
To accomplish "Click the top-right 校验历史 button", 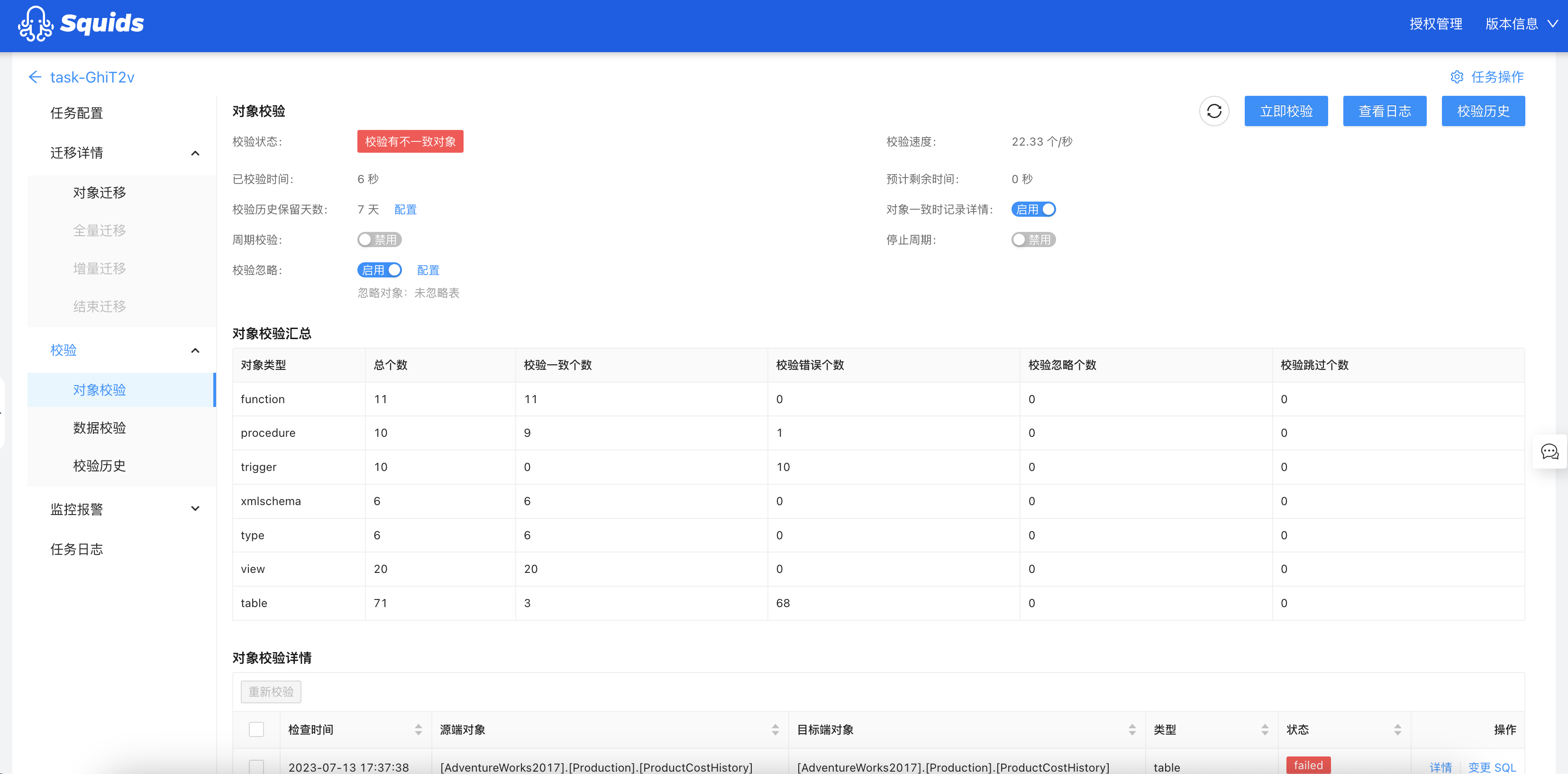I will pyautogui.click(x=1483, y=111).
